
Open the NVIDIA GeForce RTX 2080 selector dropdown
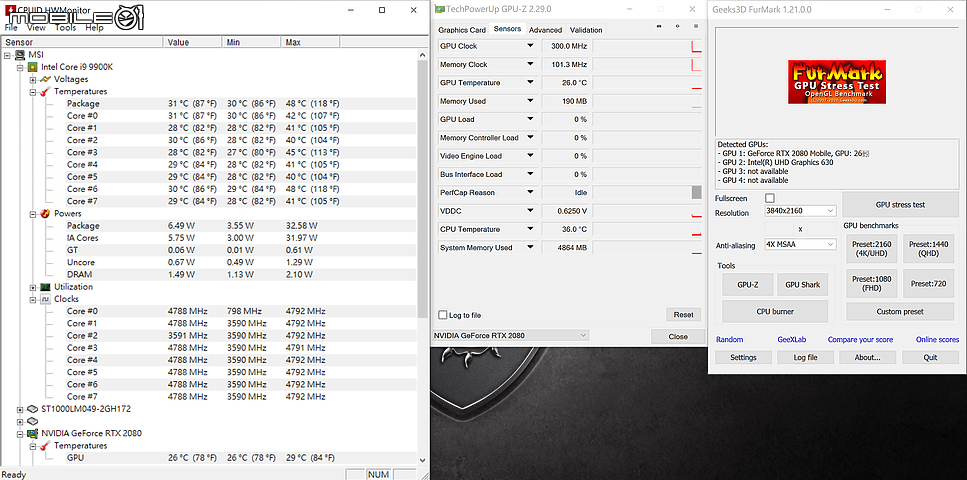[x=511, y=336]
